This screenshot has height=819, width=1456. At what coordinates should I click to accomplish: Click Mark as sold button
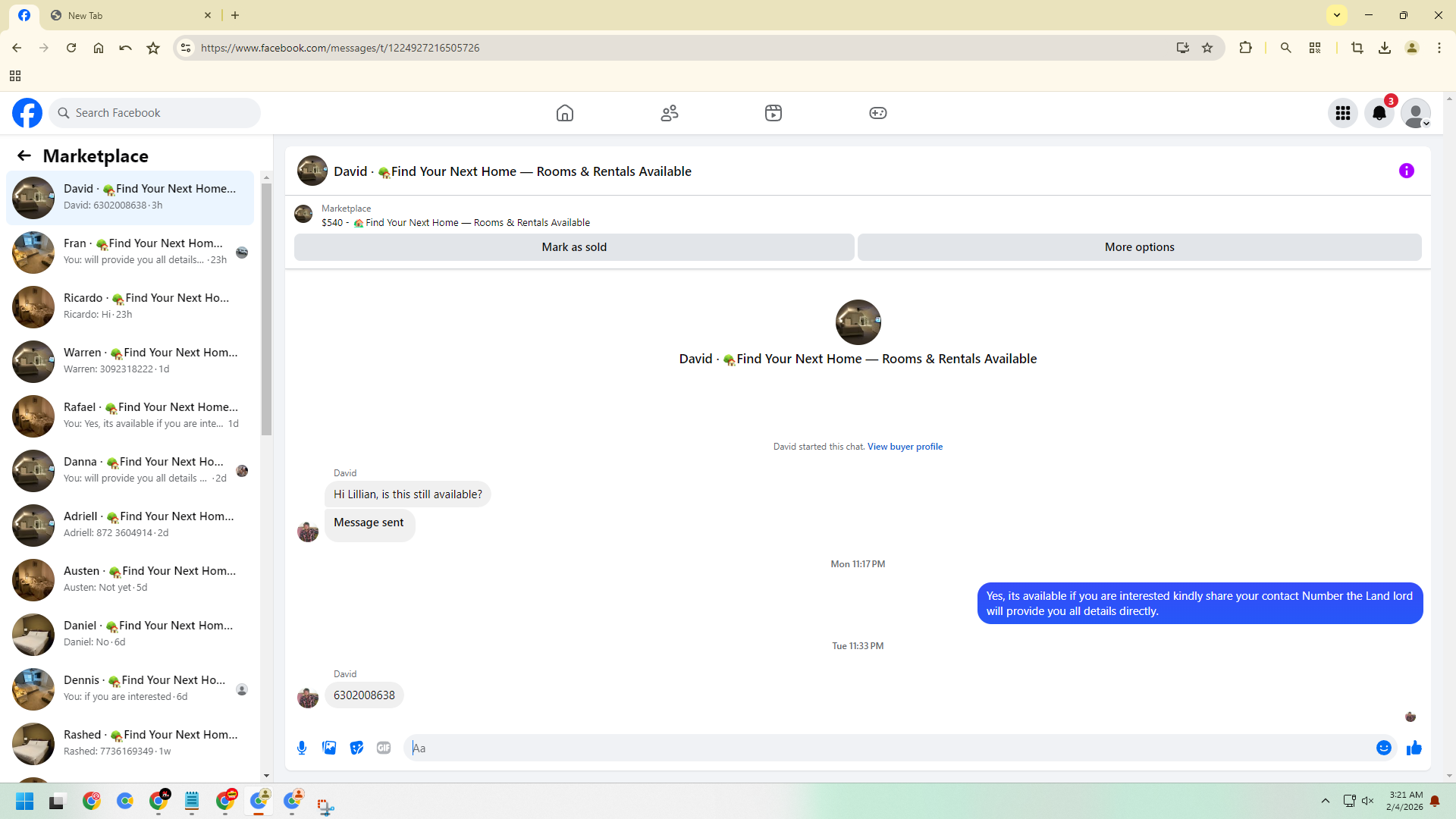tap(574, 247)
